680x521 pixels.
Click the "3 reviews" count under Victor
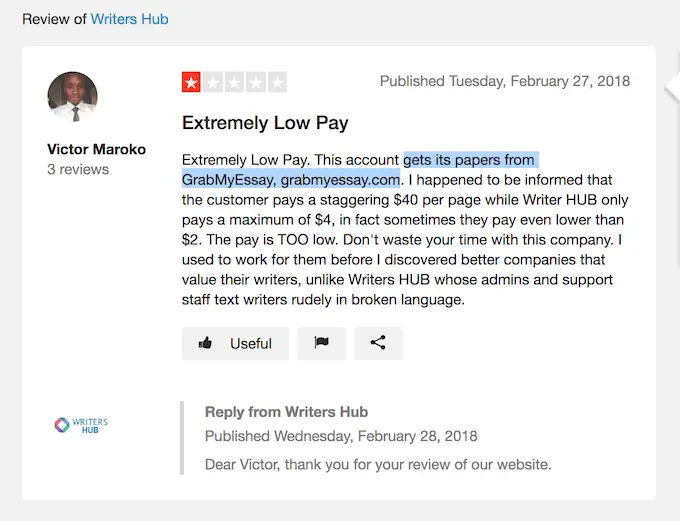pos(78,170)
